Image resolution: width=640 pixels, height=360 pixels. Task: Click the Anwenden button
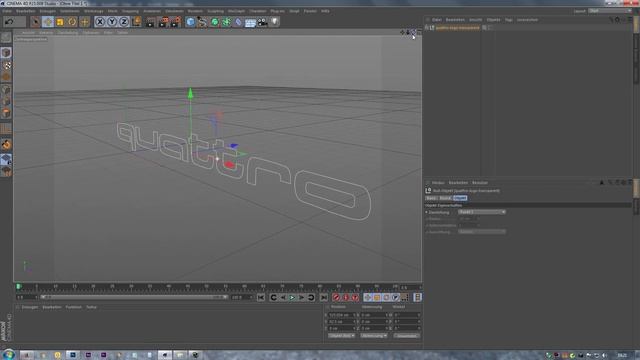tap(407, 336)
